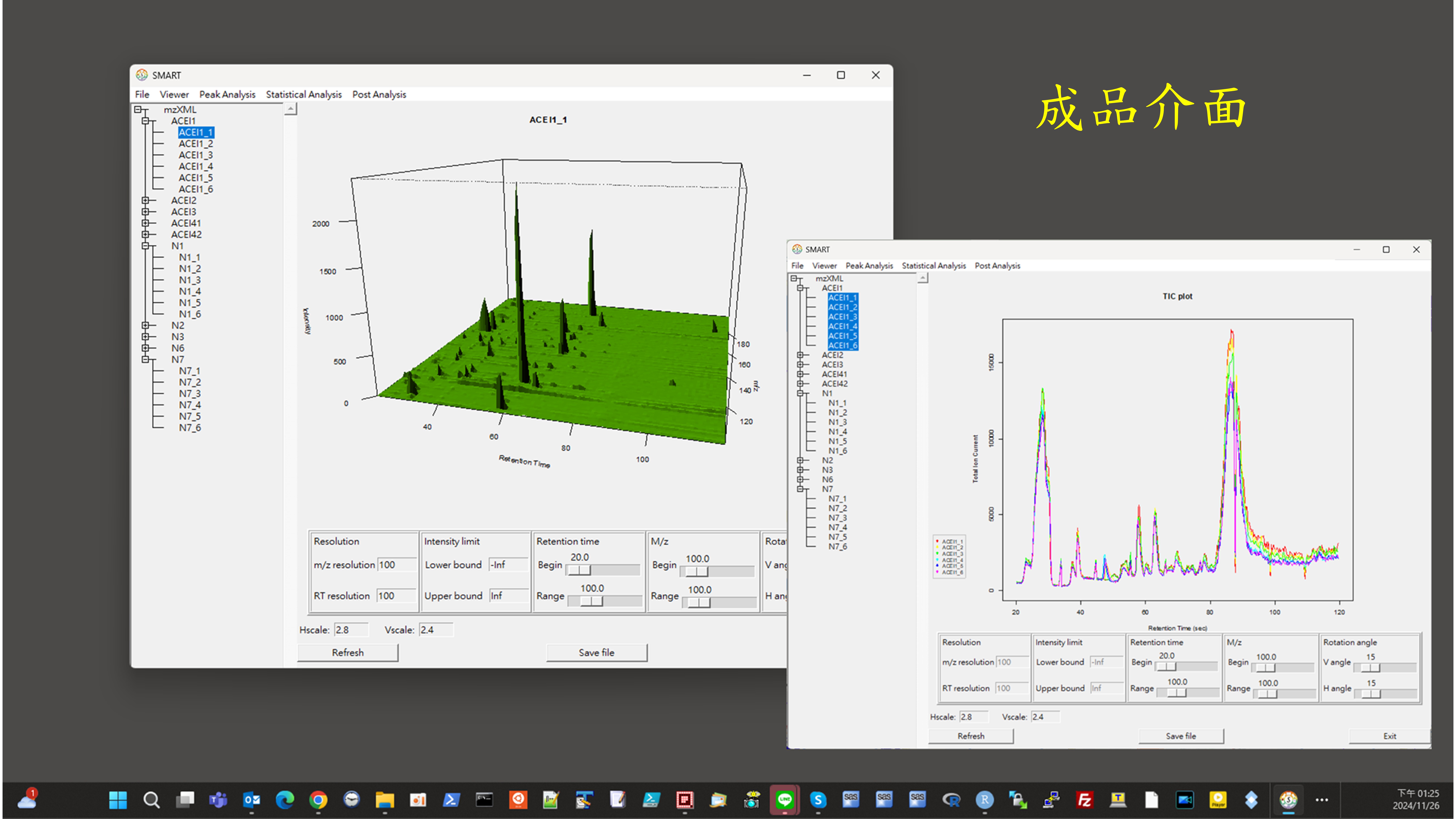Screen dimensions: 1456x819
Task: Click the SMART logo in the TIC plot window title bar
Action: click(797, 249)
